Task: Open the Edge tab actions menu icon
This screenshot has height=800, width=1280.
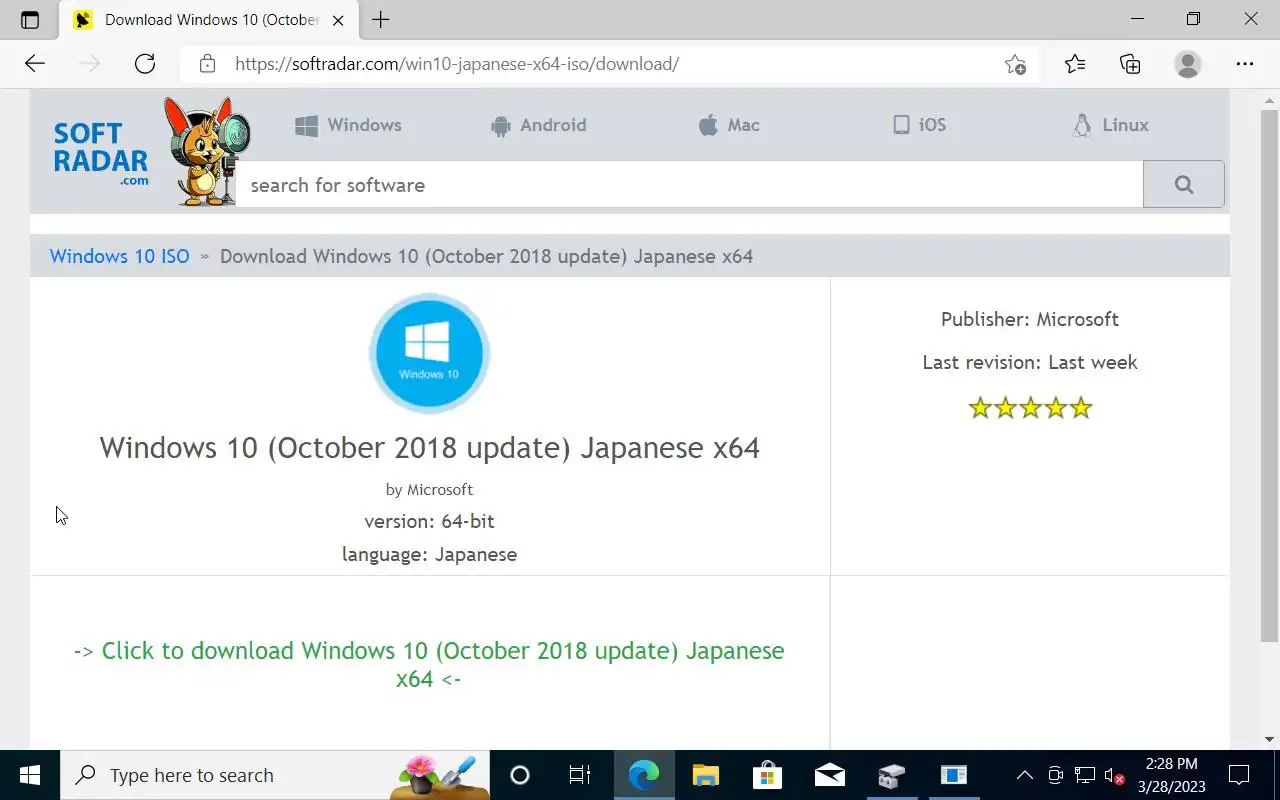Action: pos(30,20)
